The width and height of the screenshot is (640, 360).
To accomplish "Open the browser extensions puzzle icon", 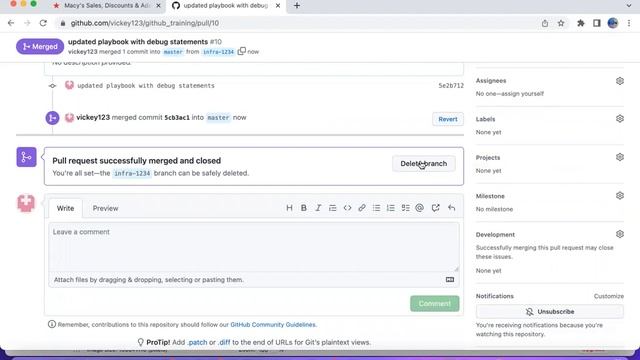I will click(x=580, y=23).
